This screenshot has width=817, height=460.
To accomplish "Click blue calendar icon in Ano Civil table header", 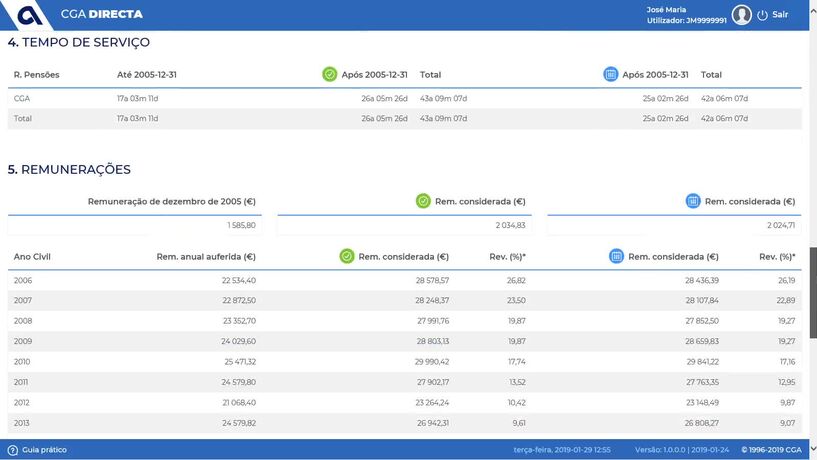I will (x=616, y=257).
